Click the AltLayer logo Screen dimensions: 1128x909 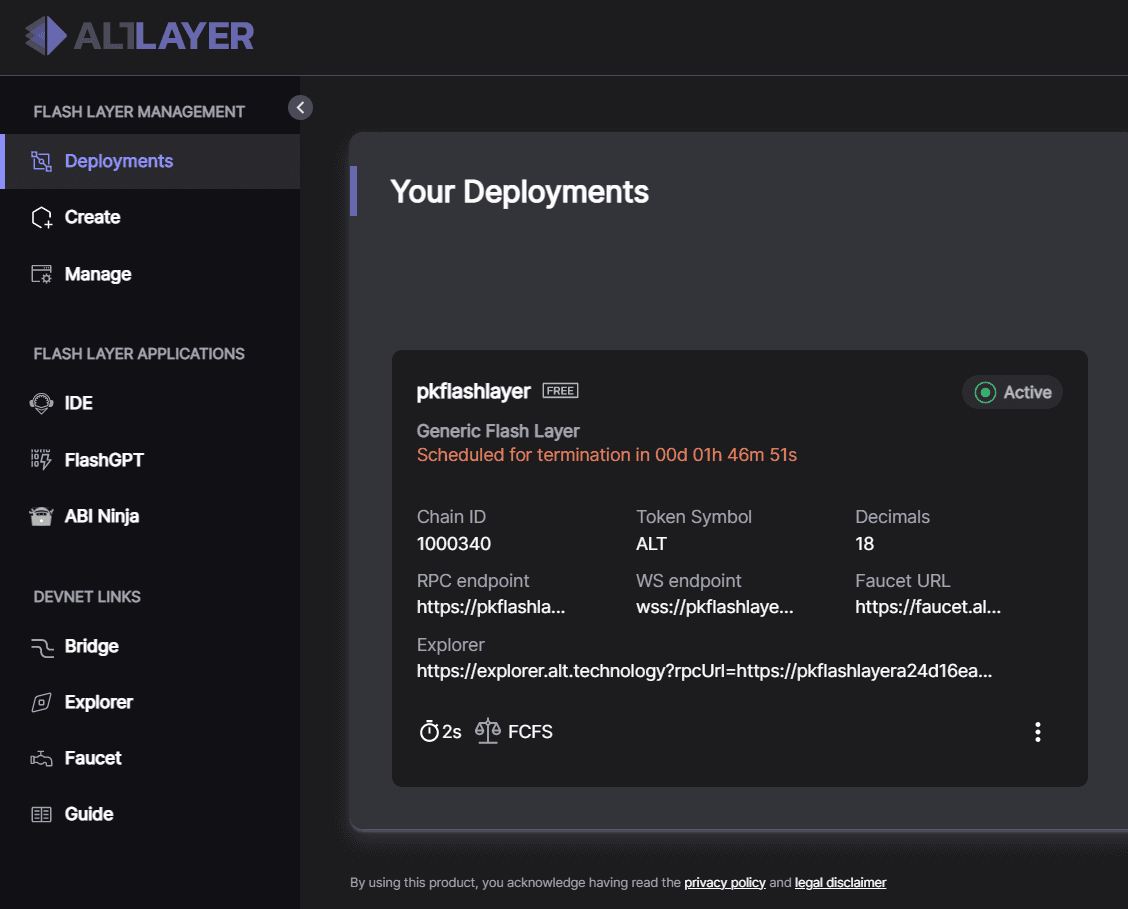point(140,36)
